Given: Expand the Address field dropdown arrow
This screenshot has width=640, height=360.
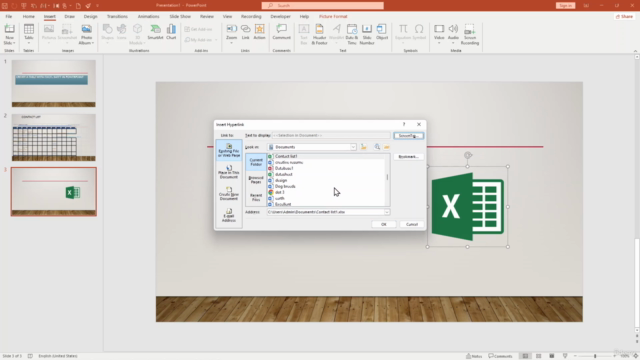Looking at the screenshot, I should coord(387,212).
